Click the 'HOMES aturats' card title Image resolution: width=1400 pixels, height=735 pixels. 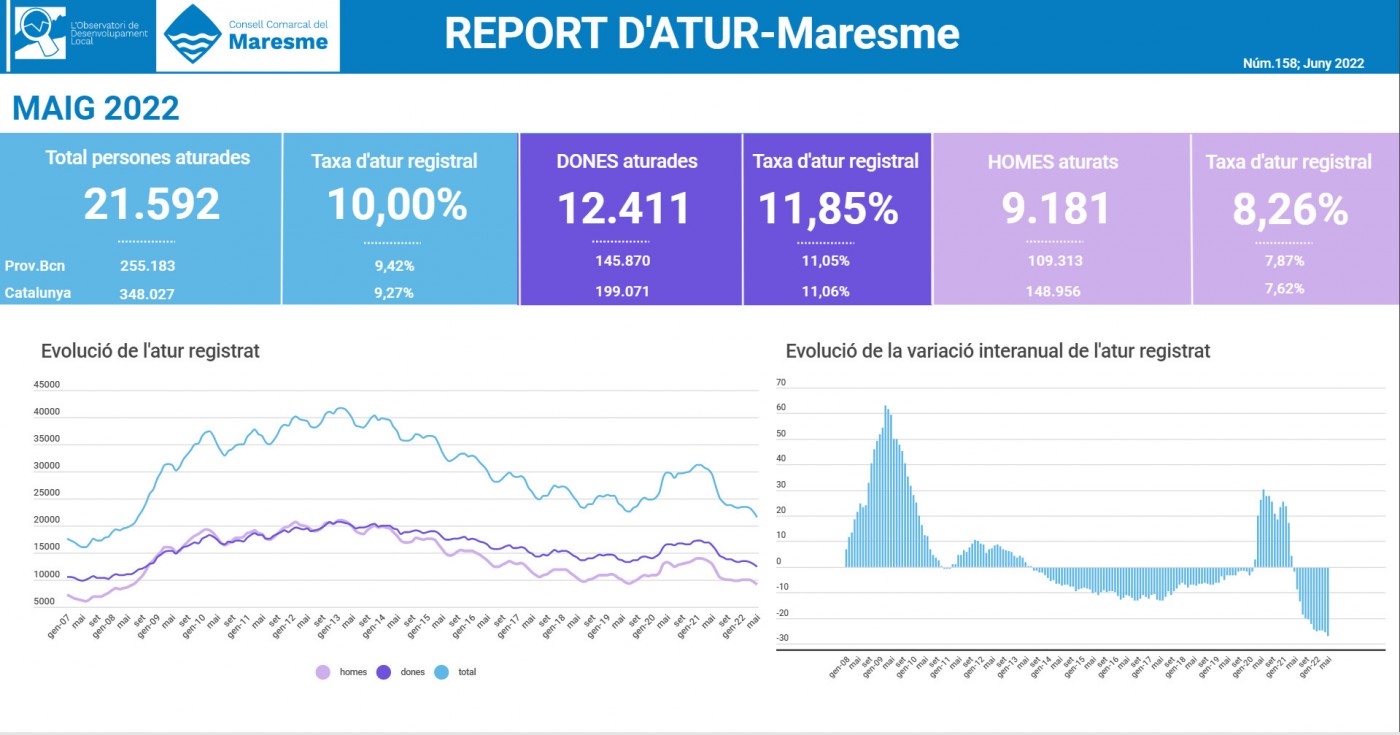(1053, 162)
